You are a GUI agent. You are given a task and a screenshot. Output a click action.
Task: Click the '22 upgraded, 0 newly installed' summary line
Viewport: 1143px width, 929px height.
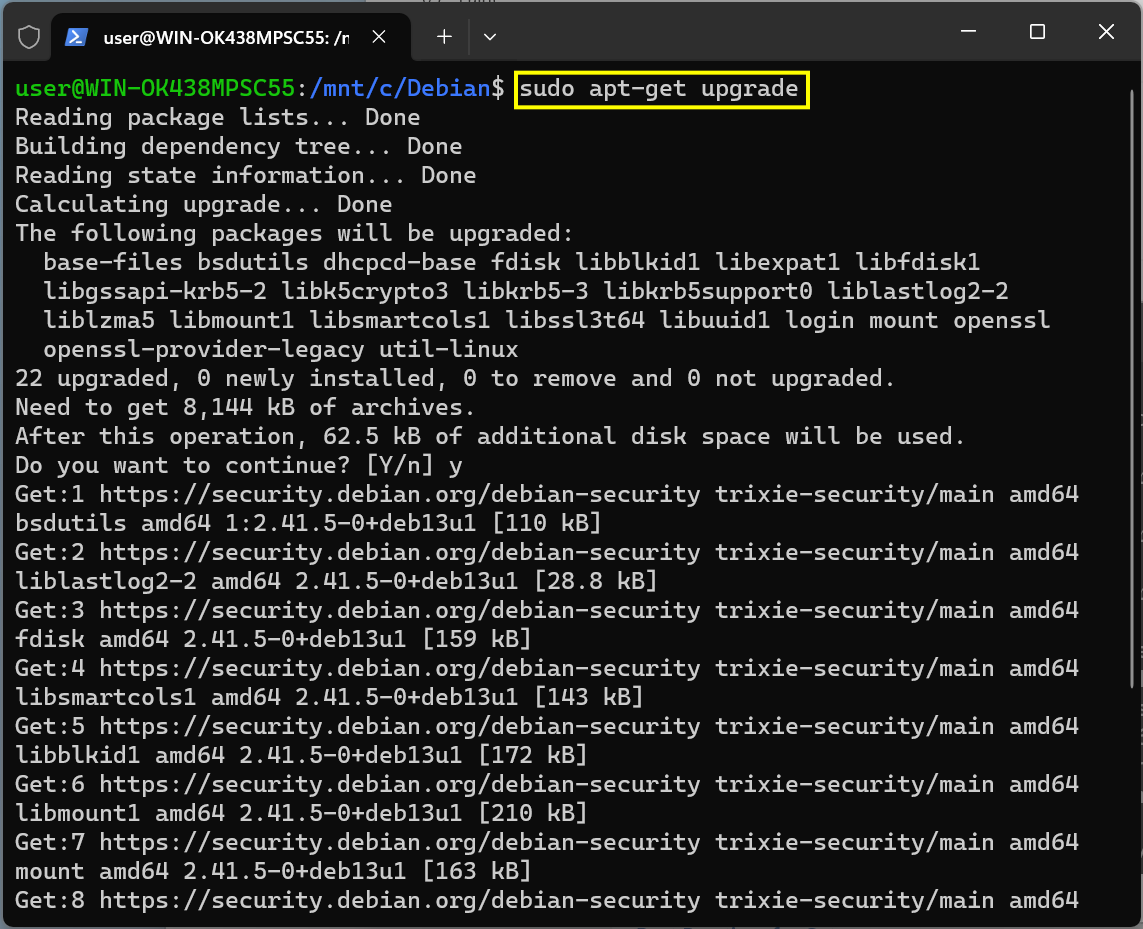point(455,378)
